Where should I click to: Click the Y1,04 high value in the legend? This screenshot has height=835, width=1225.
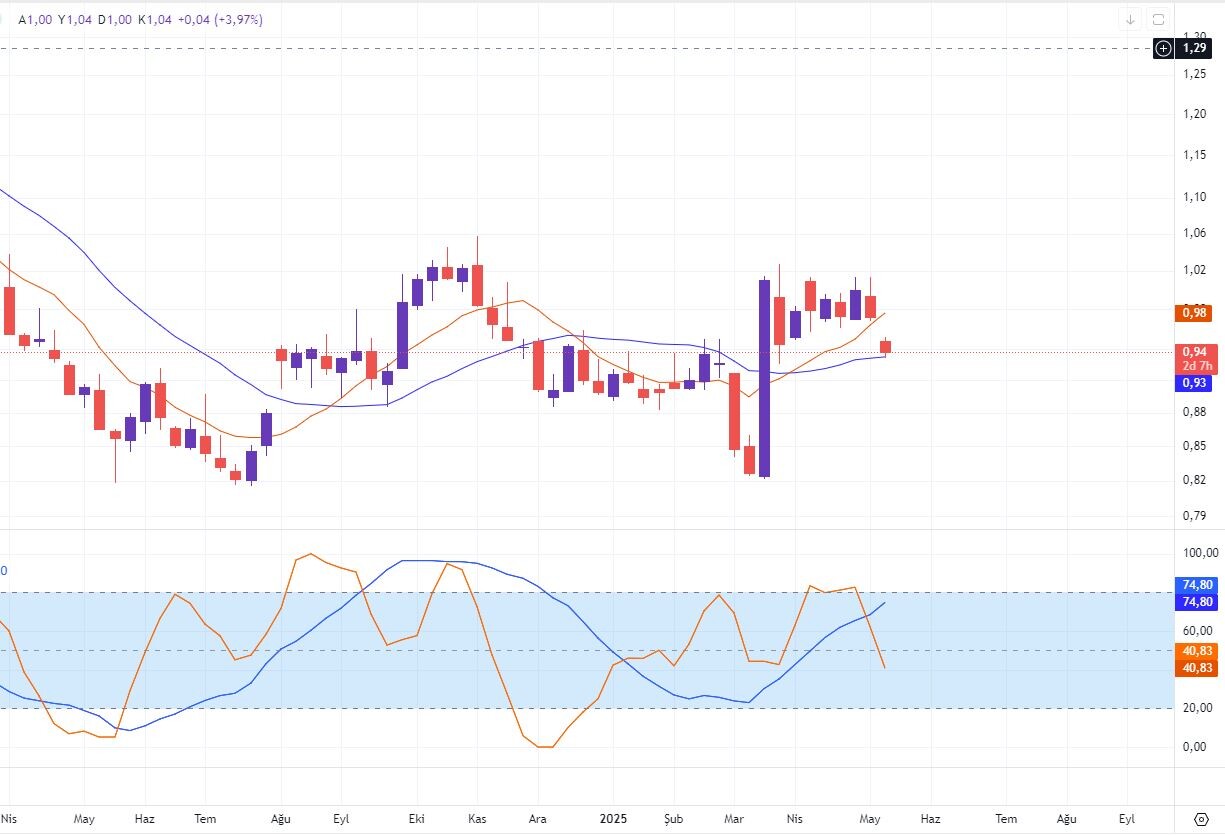76,19
